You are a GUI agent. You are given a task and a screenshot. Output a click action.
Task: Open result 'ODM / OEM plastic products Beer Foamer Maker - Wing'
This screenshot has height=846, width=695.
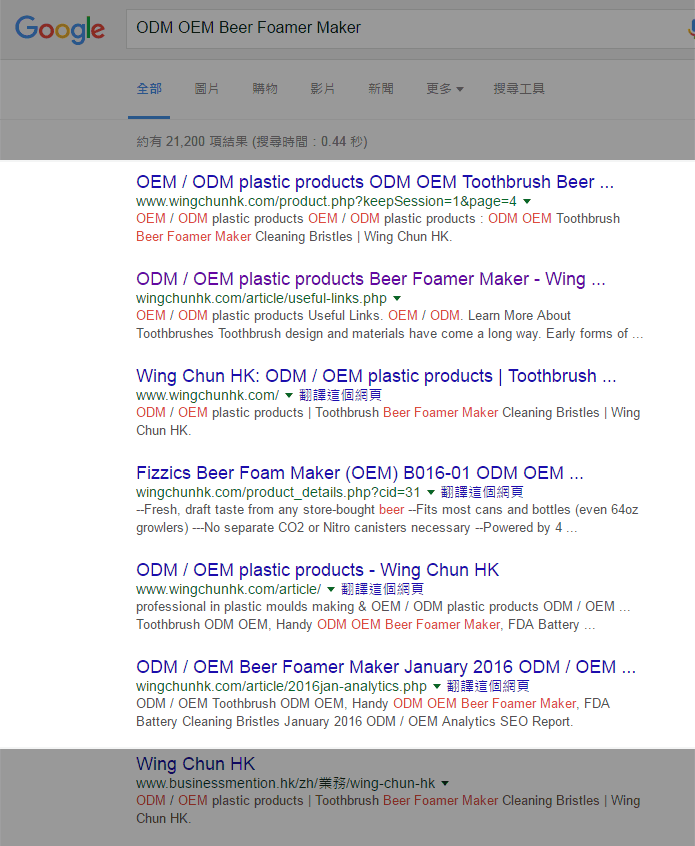pyautogui.click(x=370, y=279)
